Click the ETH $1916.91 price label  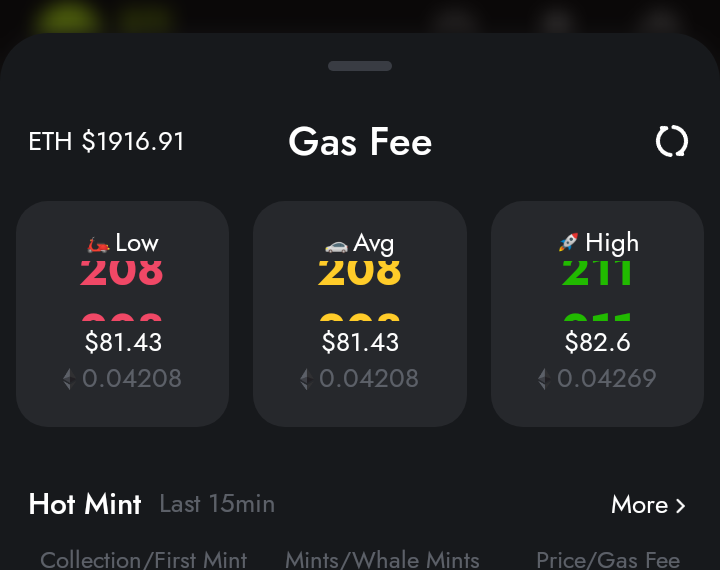[106, 141]
